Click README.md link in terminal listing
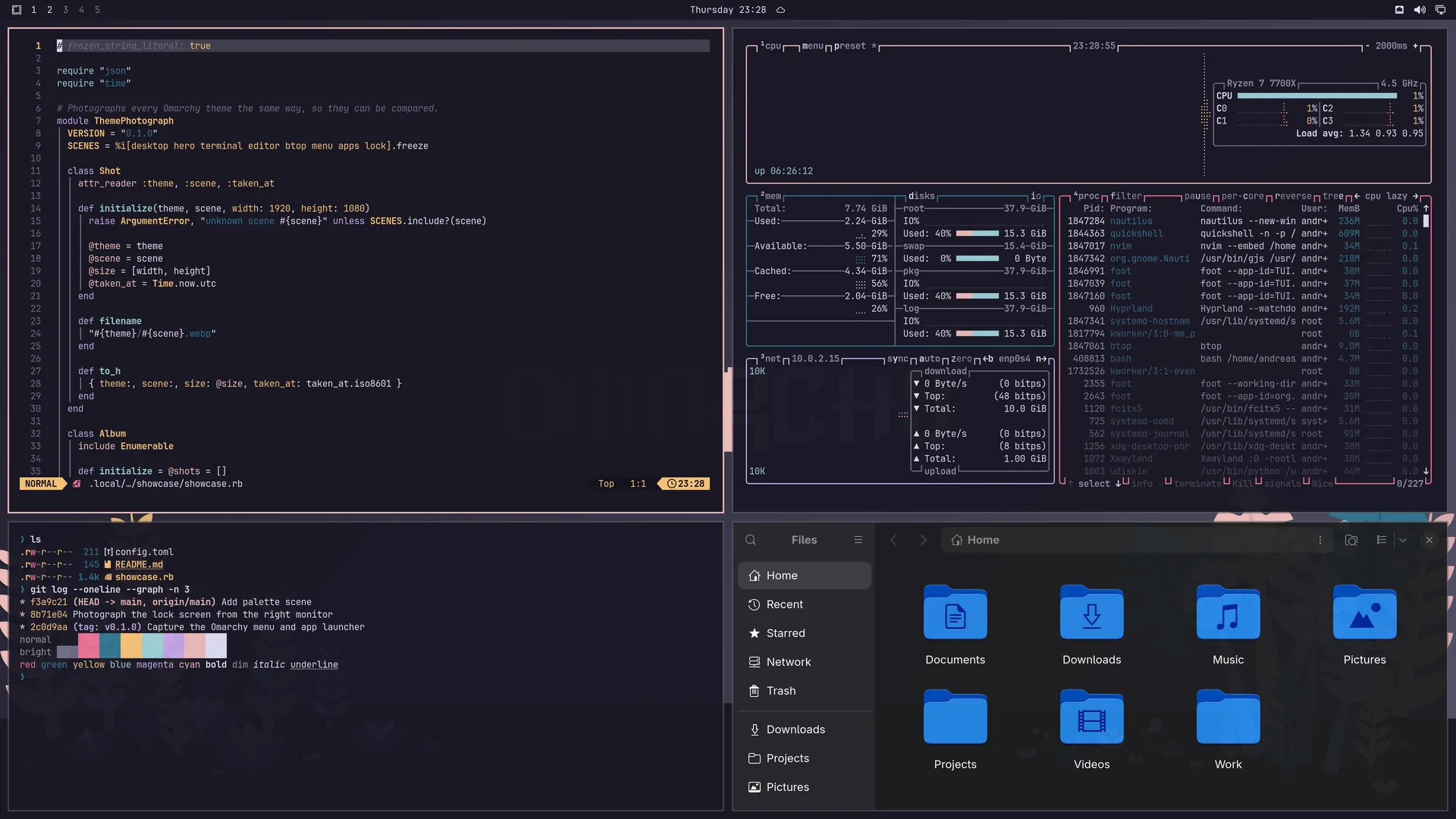Screen dimensions: 1456x819 pos(139,565)
